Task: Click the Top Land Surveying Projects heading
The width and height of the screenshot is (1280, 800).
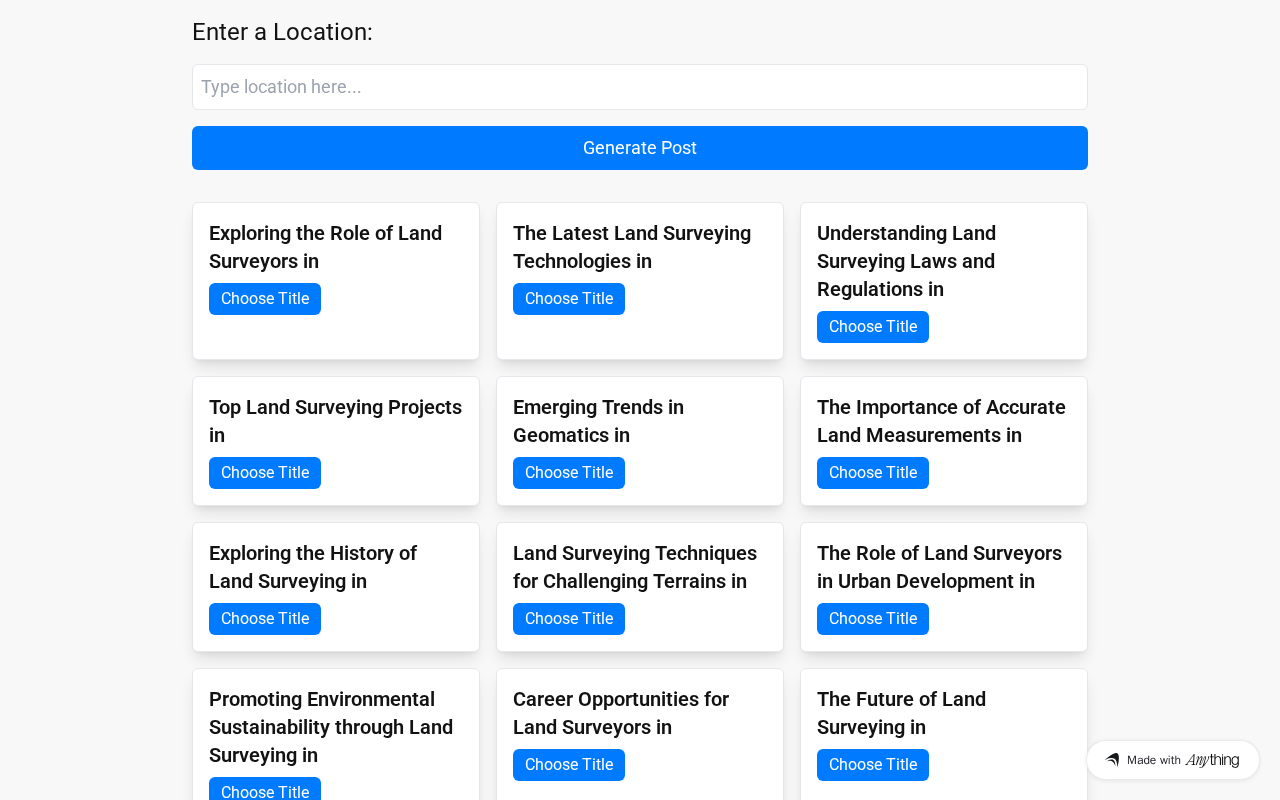Action: click(x=335, y=421)
